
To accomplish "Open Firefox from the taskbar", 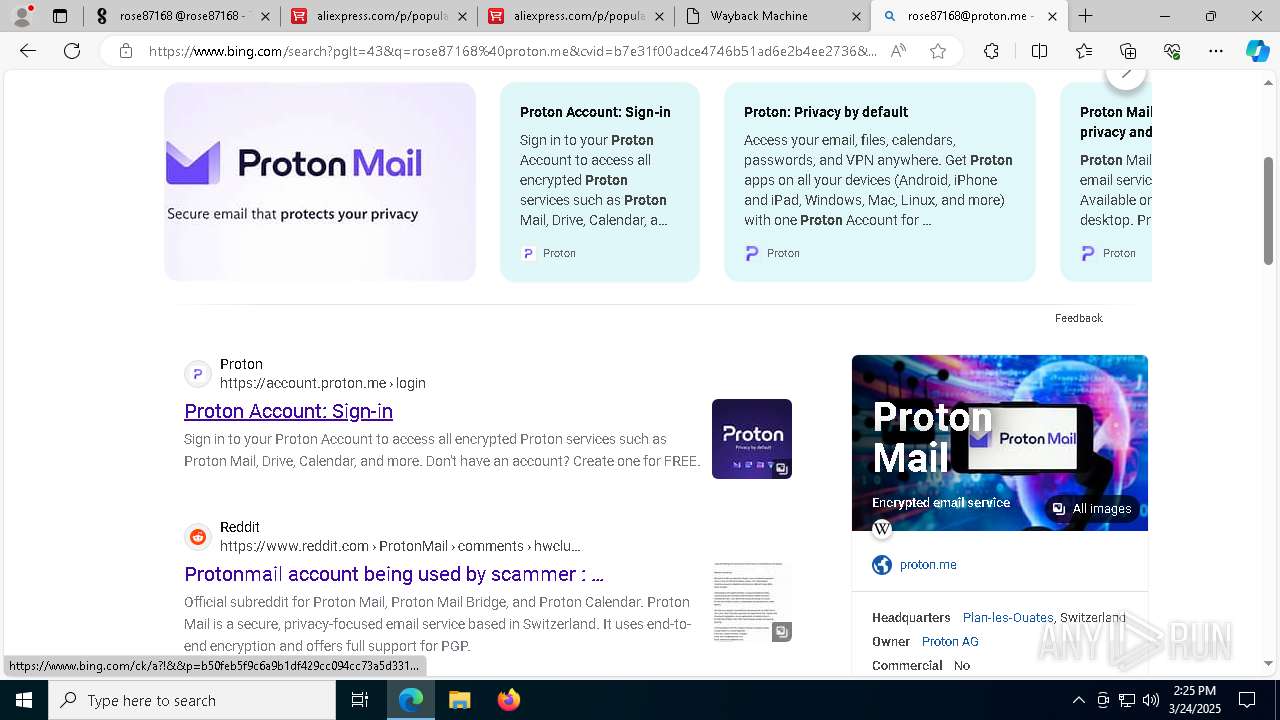I will (508, 700).
